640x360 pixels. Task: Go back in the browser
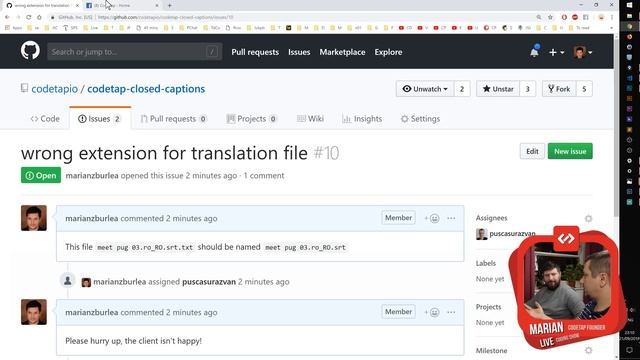point(7,17)
